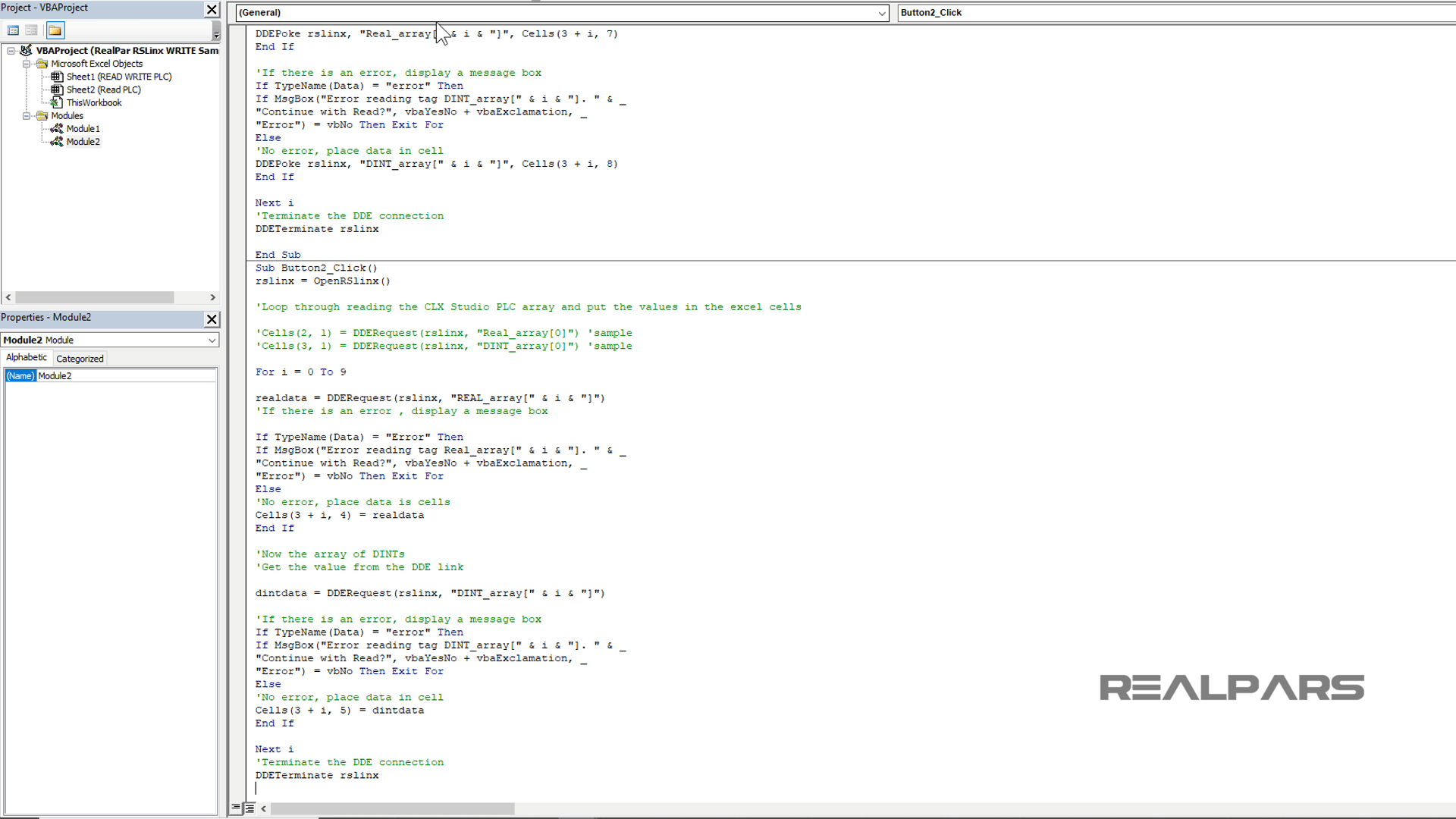Select the Modules folder label

point(67,116)
